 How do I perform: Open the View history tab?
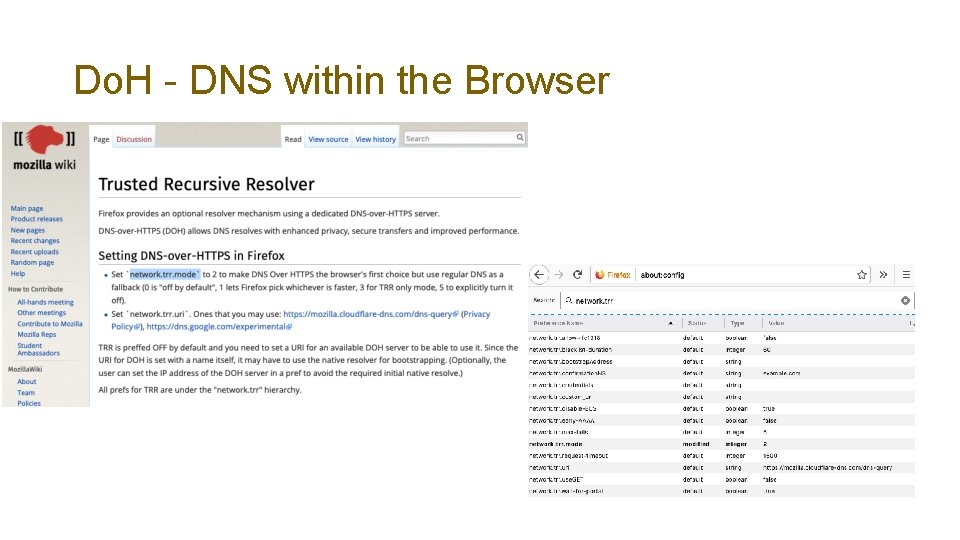375,140
